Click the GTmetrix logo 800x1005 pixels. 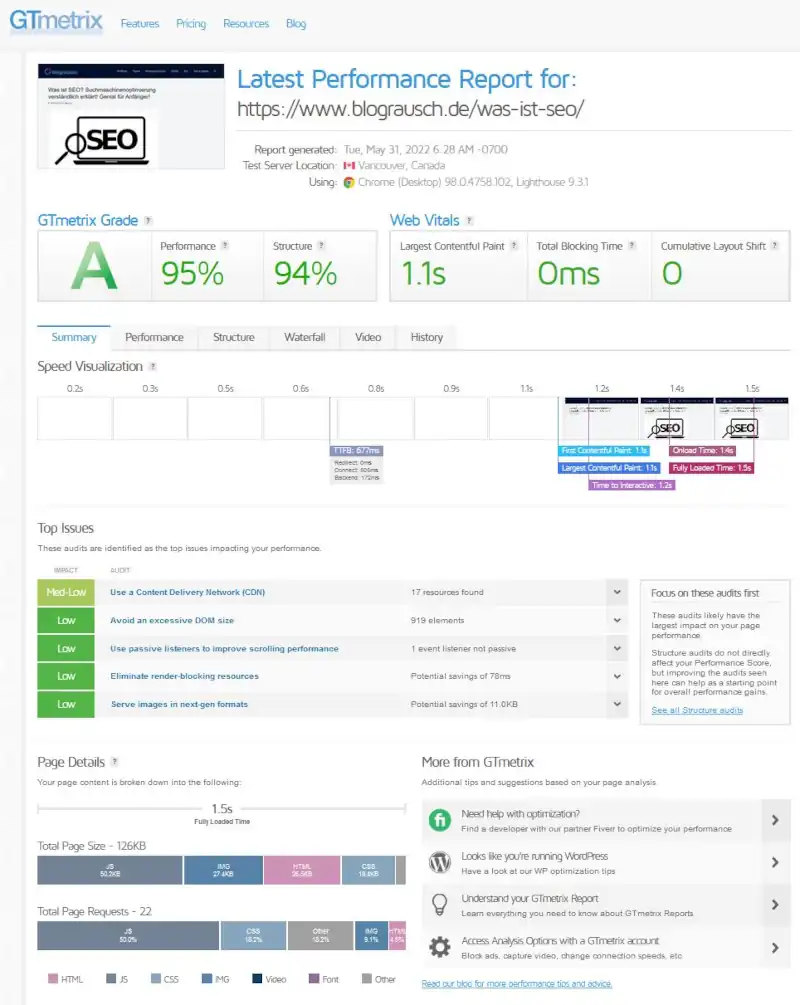tap(56, 21)
